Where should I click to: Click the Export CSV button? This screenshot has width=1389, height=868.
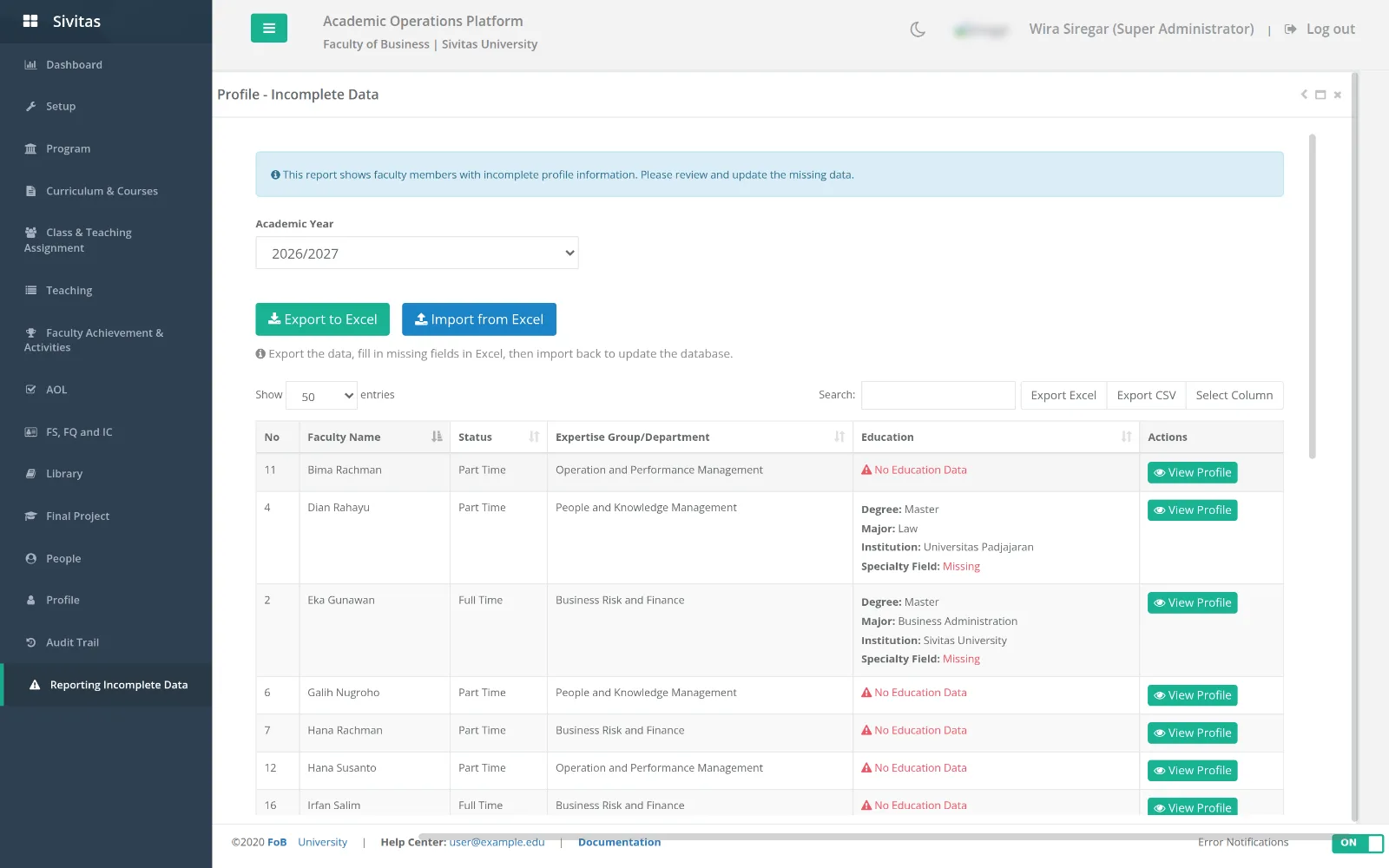pos(1146,395)
